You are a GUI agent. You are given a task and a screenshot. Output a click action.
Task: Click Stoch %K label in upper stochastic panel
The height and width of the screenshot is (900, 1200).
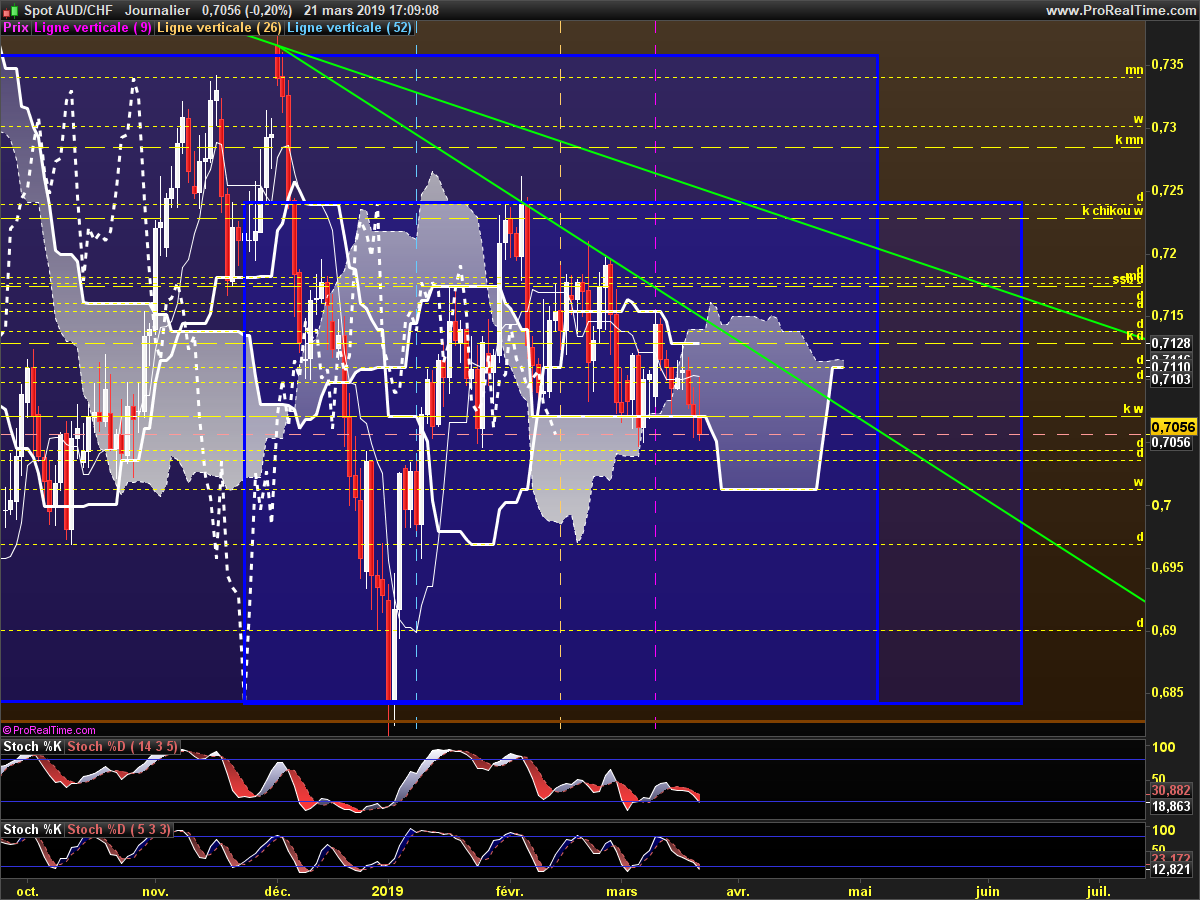click(x=34, y=747)
